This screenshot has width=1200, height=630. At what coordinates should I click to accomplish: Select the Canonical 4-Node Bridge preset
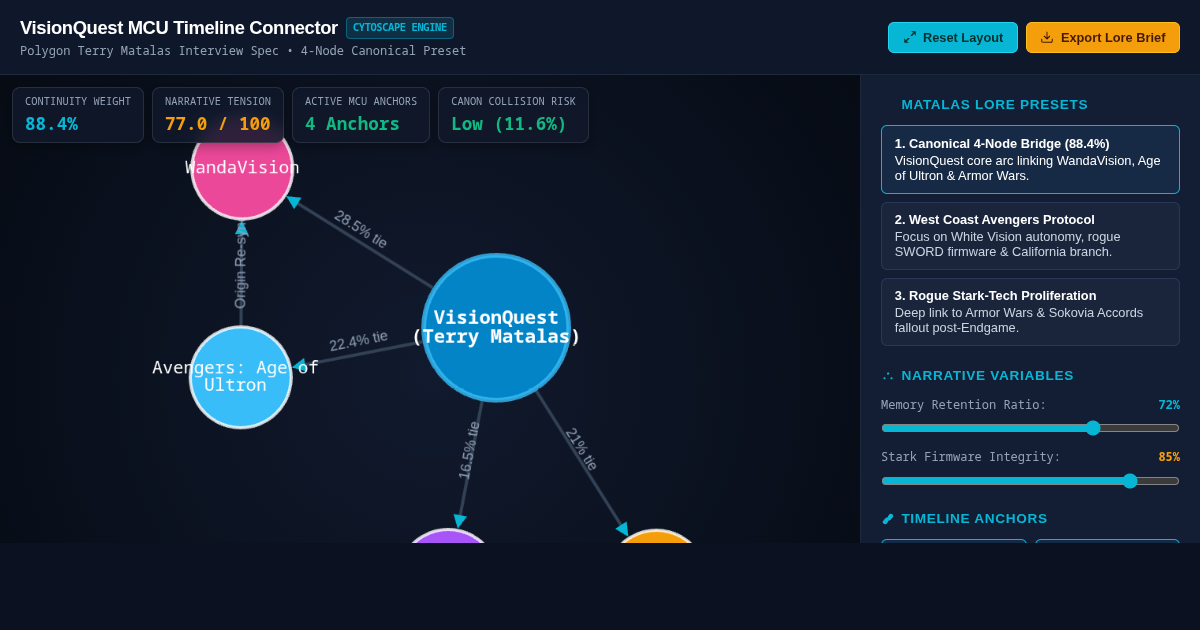[x=1030, y=159]
